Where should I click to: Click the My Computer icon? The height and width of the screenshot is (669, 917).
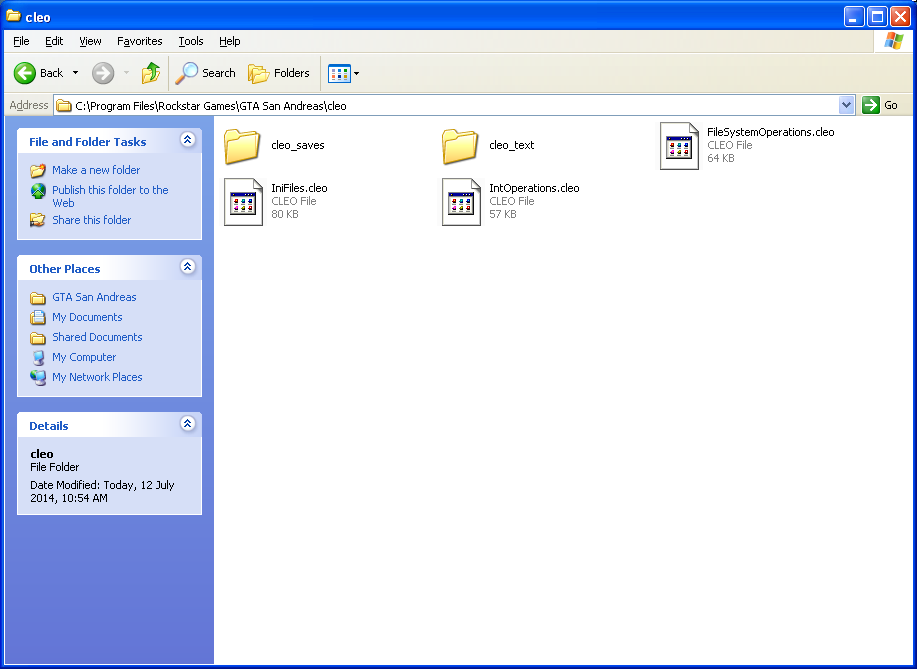click(x=38, y=357)
